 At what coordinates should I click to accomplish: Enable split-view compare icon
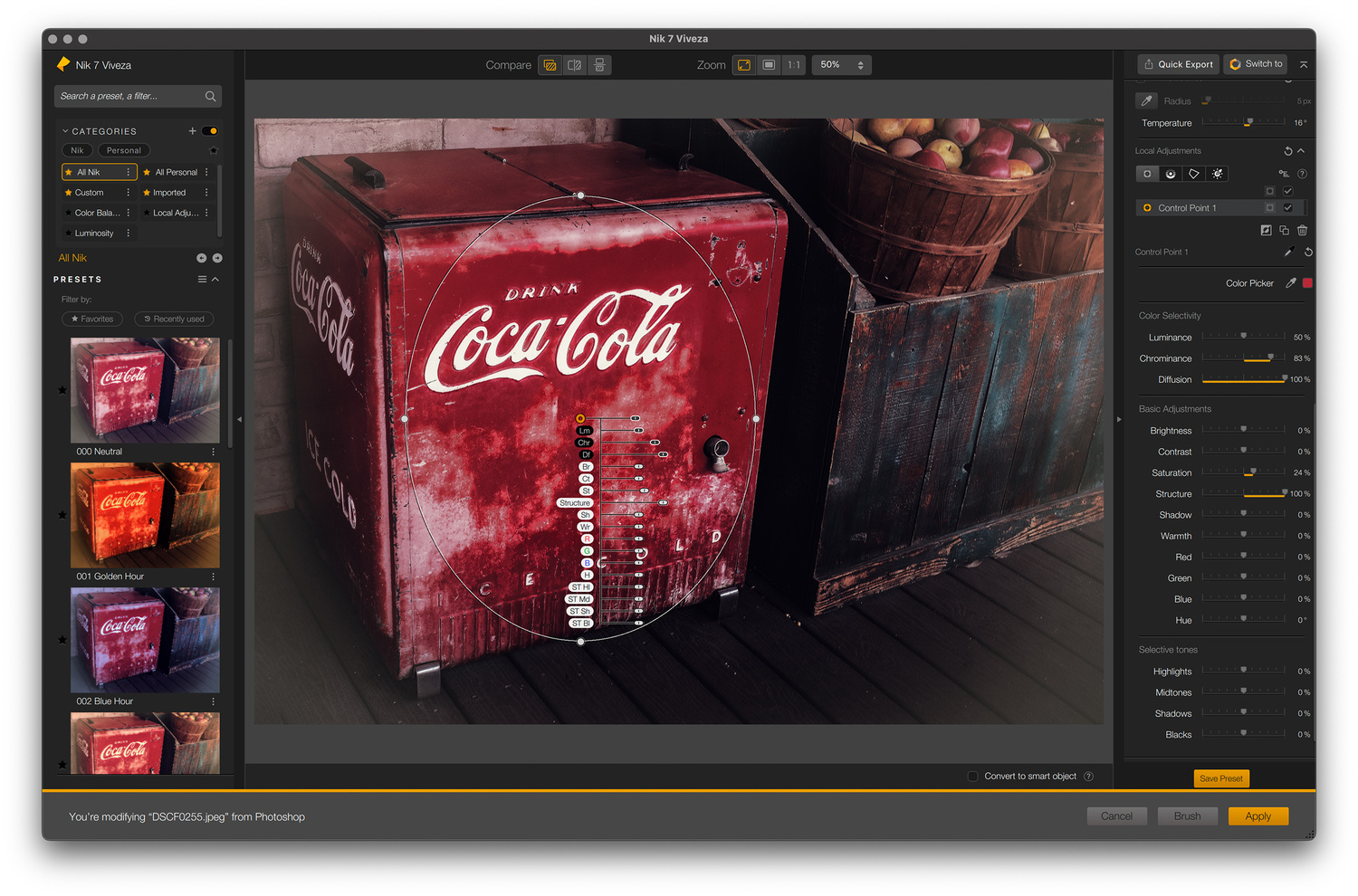574,65
